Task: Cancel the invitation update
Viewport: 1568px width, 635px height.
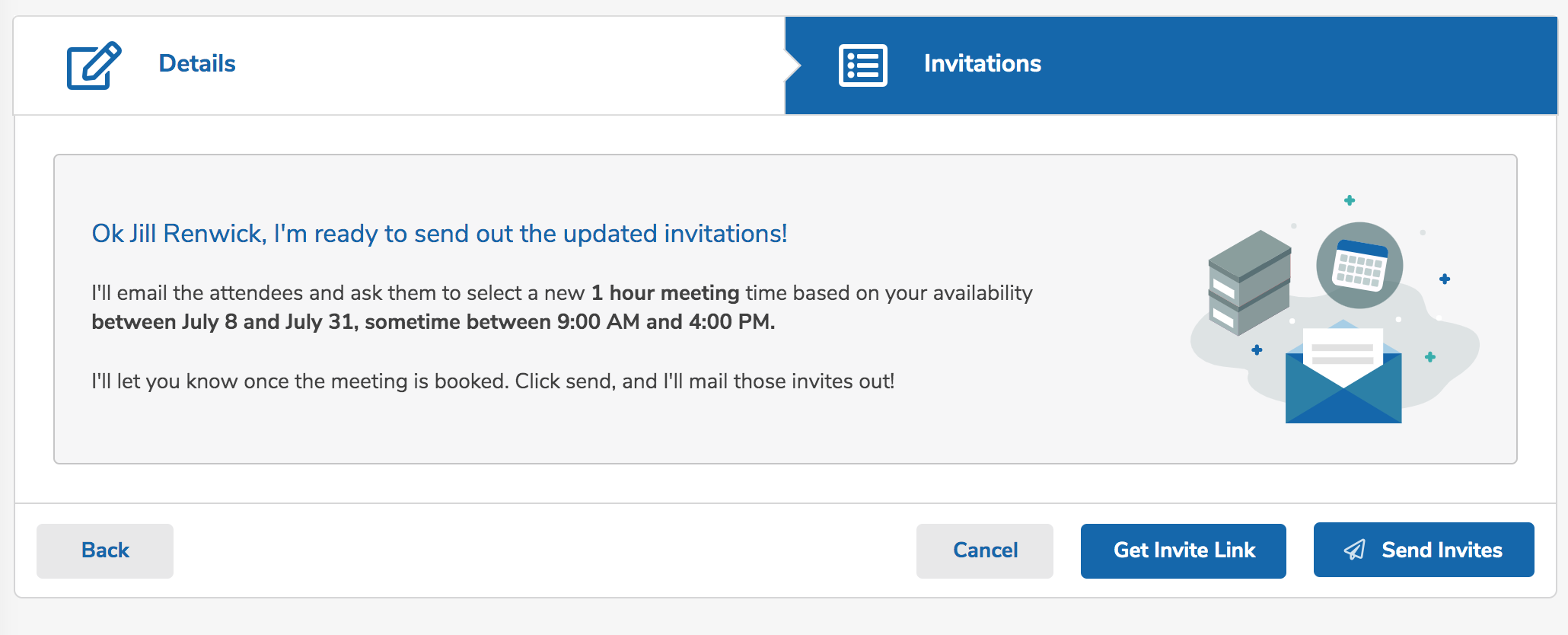Action: [985, 550]
